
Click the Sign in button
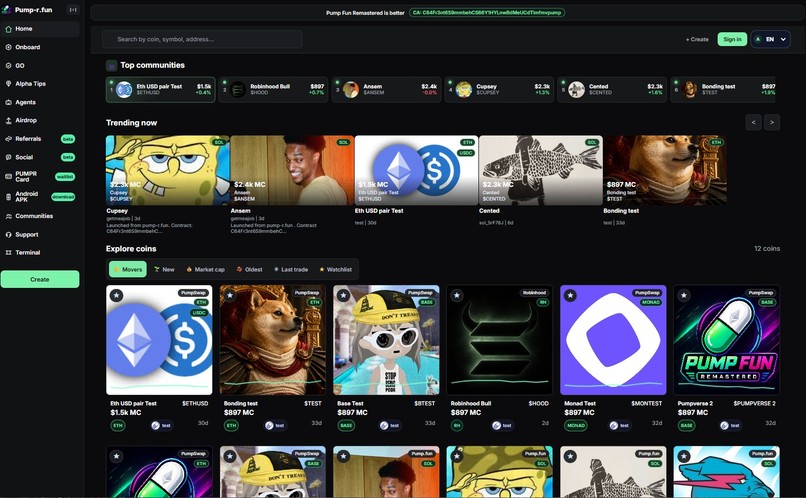(x=732, y=39)
